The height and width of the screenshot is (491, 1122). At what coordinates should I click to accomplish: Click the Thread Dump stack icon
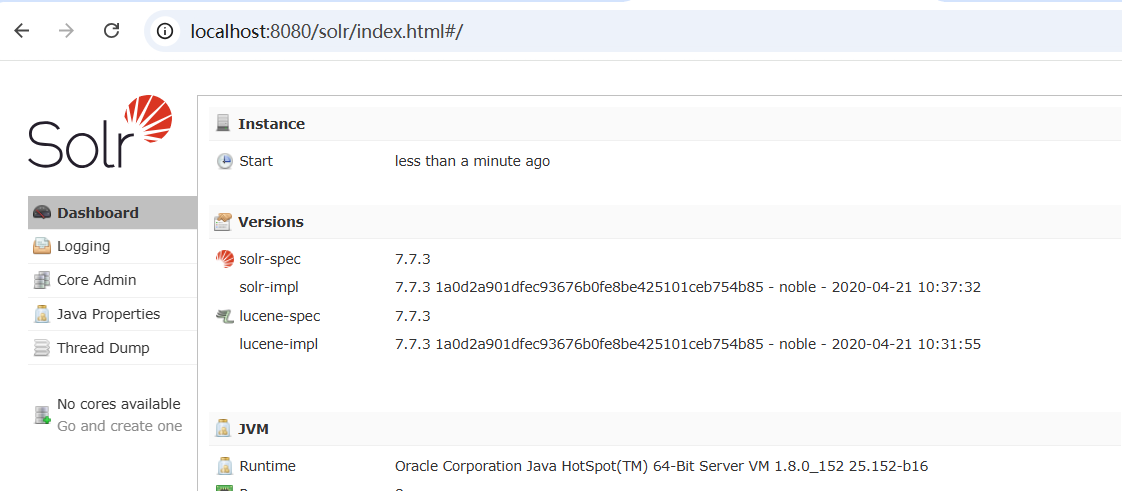[x=42, y=349]
